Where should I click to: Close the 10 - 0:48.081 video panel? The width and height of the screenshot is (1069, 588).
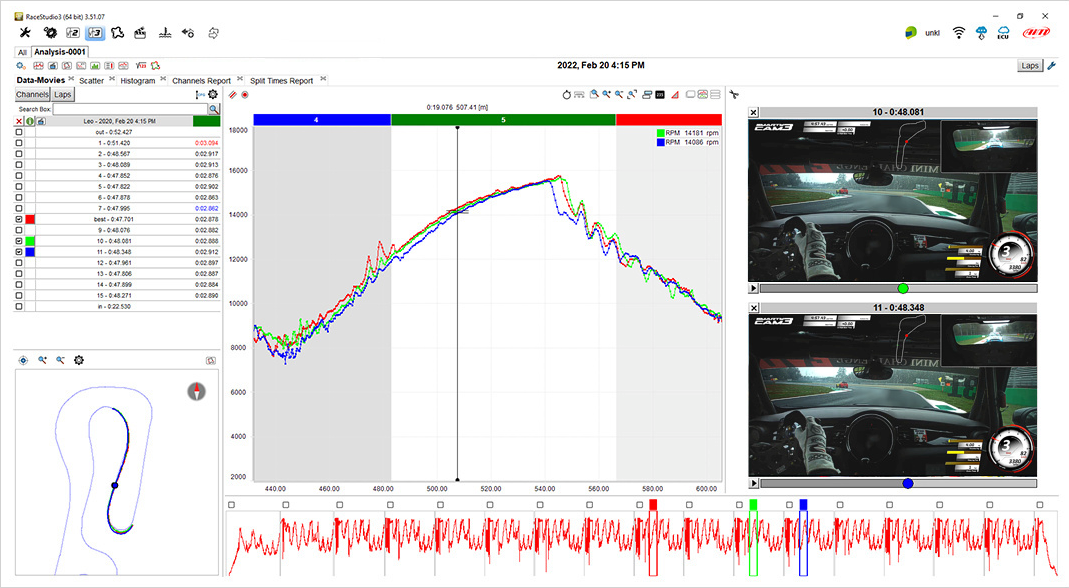(754, 112)
